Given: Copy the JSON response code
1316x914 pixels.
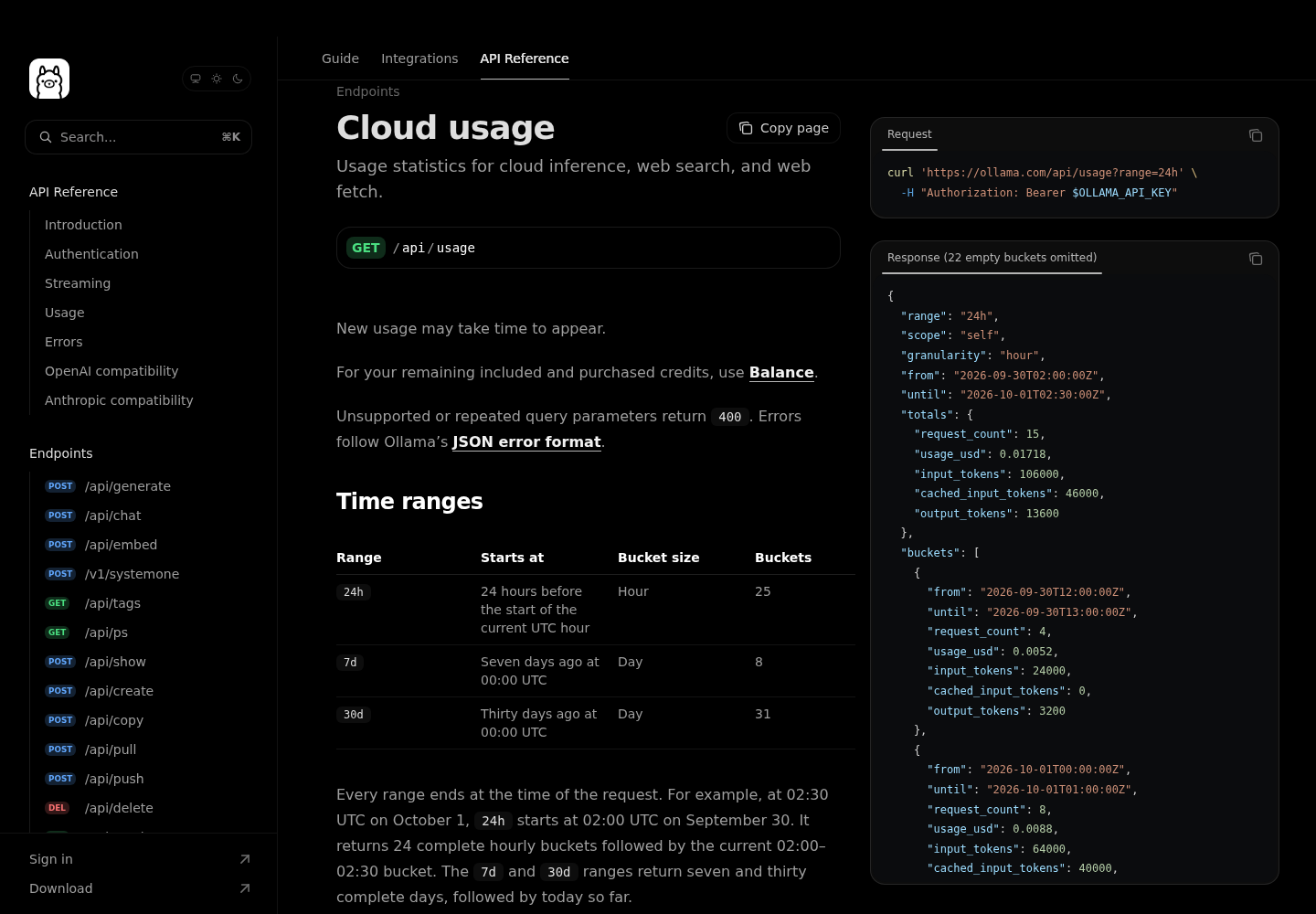Looking at the screenshot, I should (x=1256, y=259).
